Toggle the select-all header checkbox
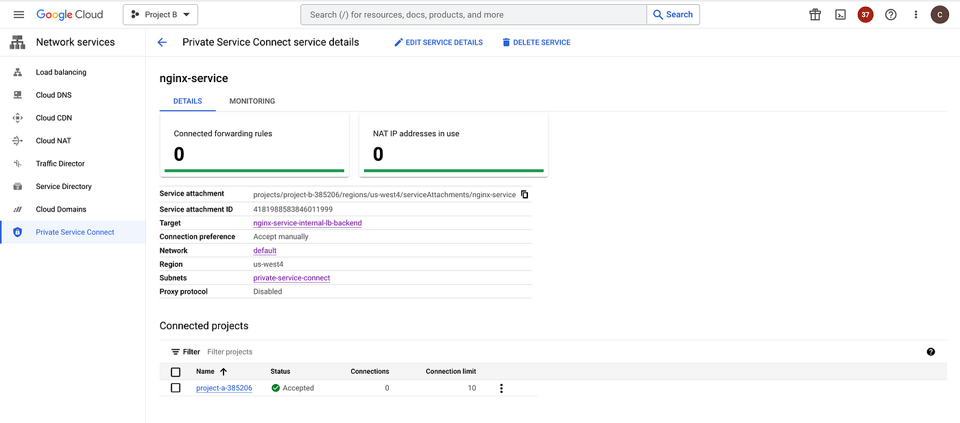 pos(176,372)
